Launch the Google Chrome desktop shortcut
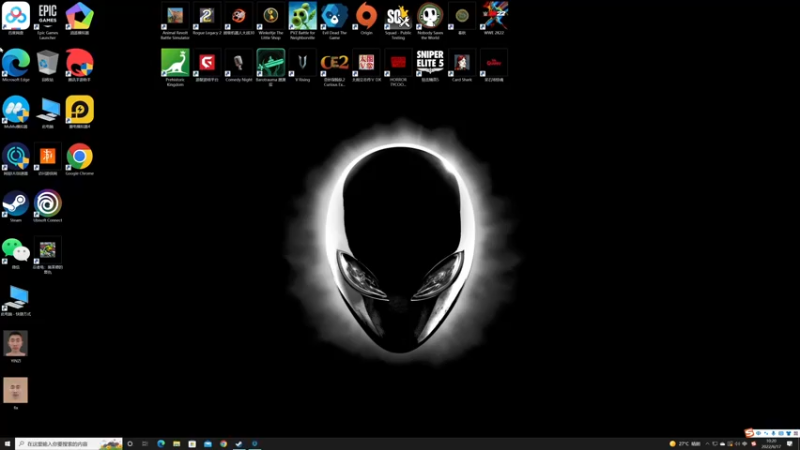 click(80, 158)
